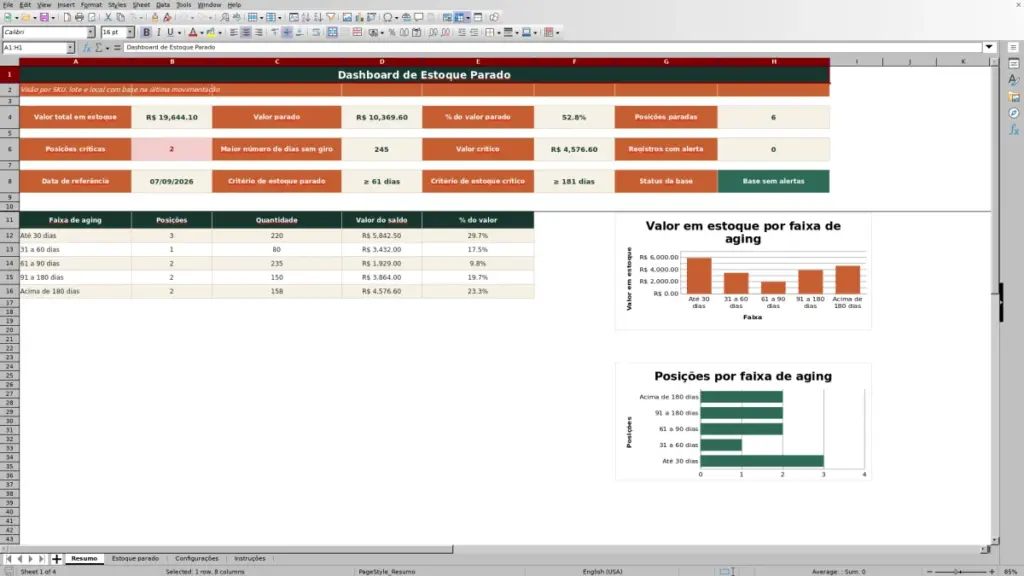Screen dimensions: 1024x576
Task: Click the font color red A swatch
Action: coord(193,32)
